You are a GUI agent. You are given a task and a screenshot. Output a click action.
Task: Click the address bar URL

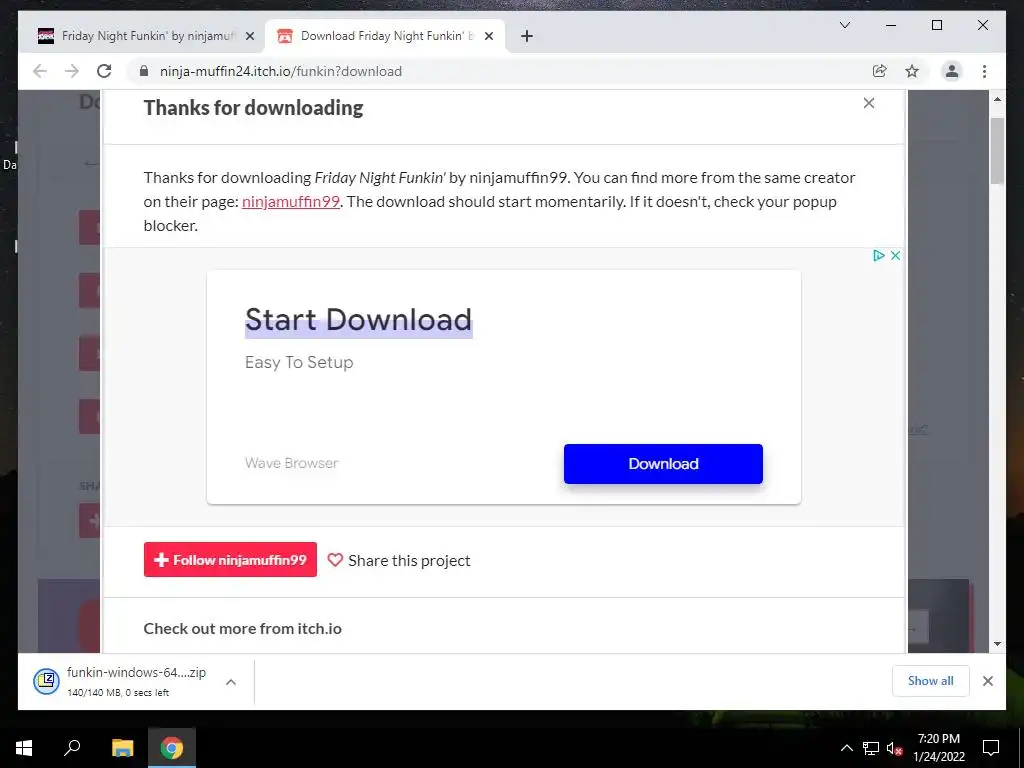[281, 71]
